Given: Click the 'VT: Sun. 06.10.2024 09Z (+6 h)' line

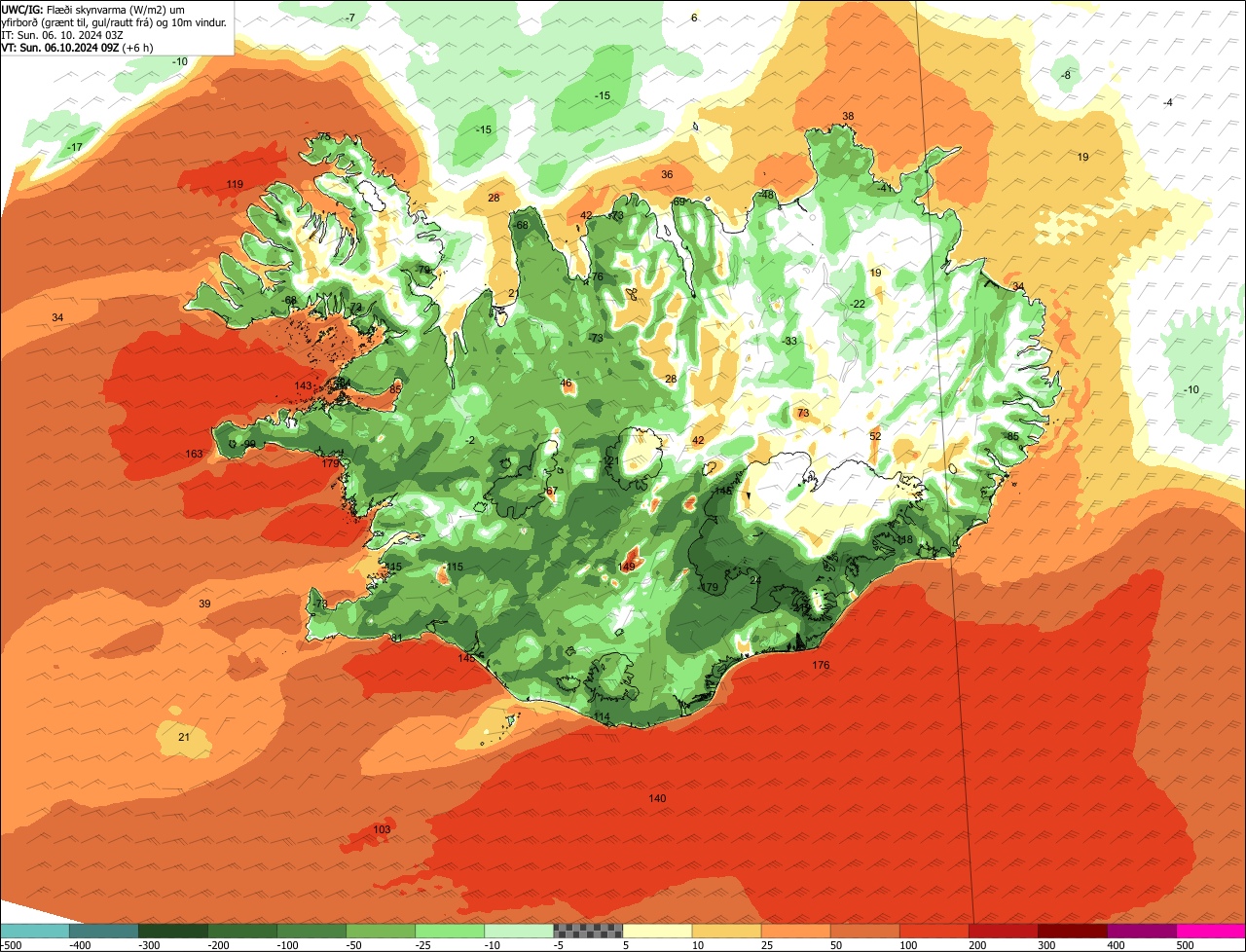Looking at the screenshot, I should coord(77,47).
